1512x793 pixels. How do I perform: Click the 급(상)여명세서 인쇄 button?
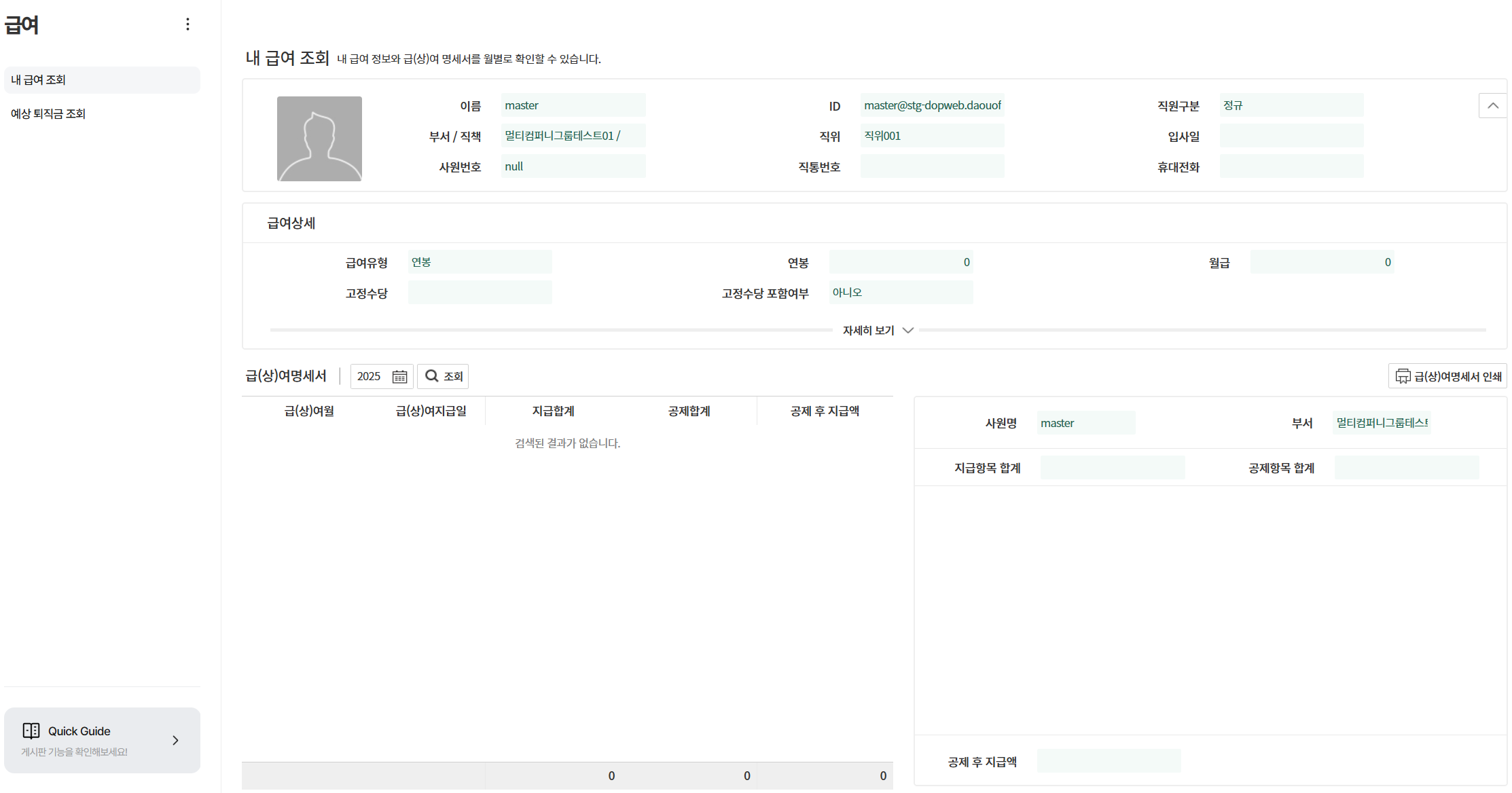click(1457, 377)
